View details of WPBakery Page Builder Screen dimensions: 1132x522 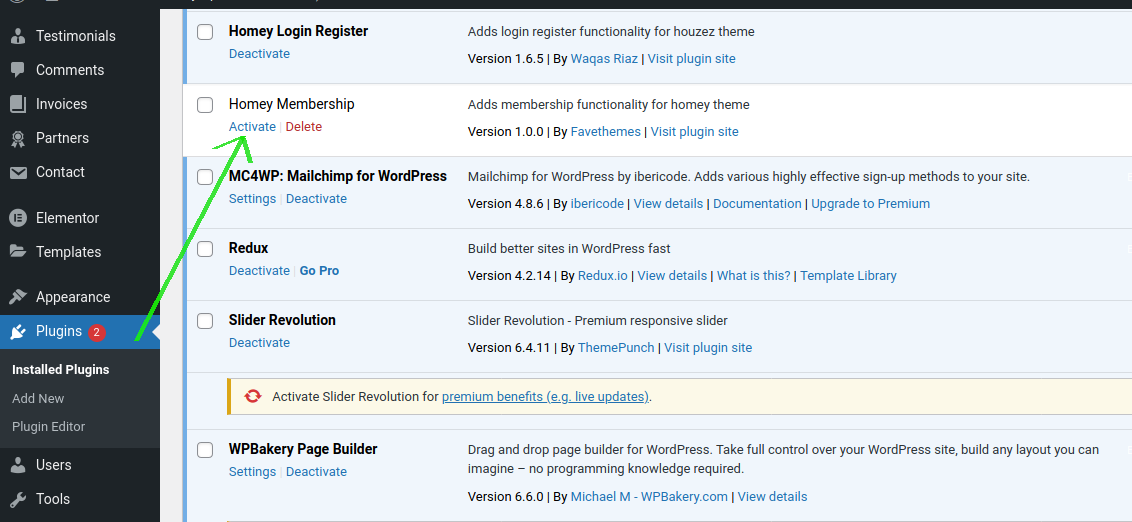coord(772,497)
